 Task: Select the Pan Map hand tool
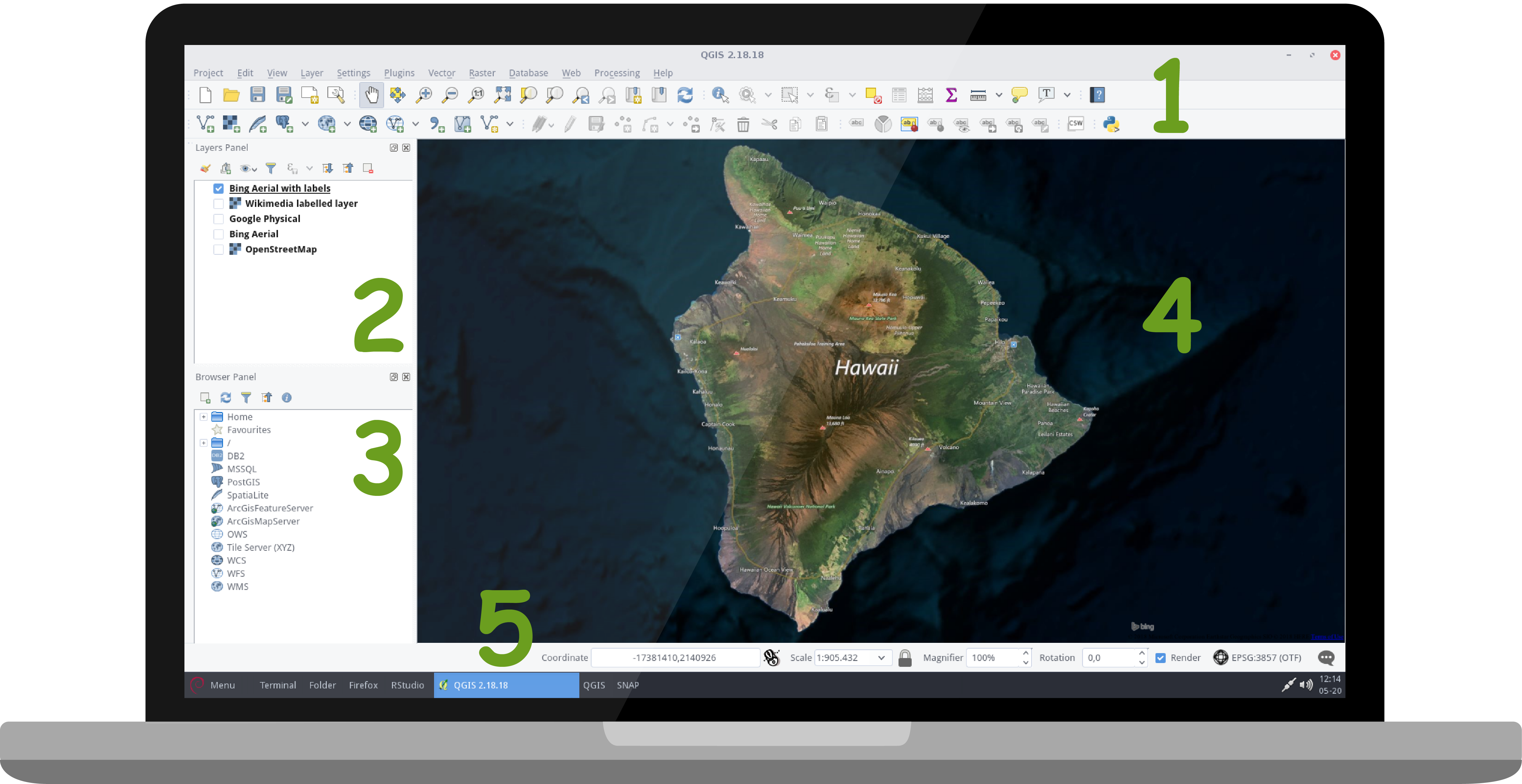pyautogui.click(x=371, y=94)
